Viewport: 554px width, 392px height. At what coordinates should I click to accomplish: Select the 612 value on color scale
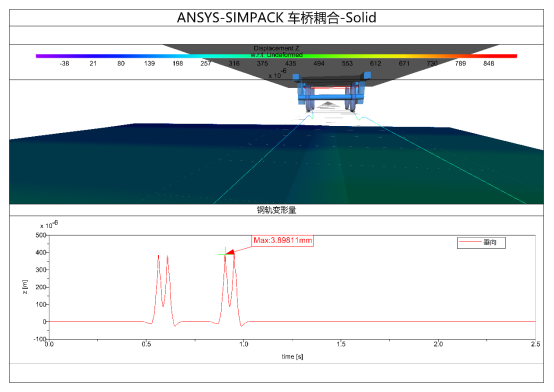coord(376,64)
